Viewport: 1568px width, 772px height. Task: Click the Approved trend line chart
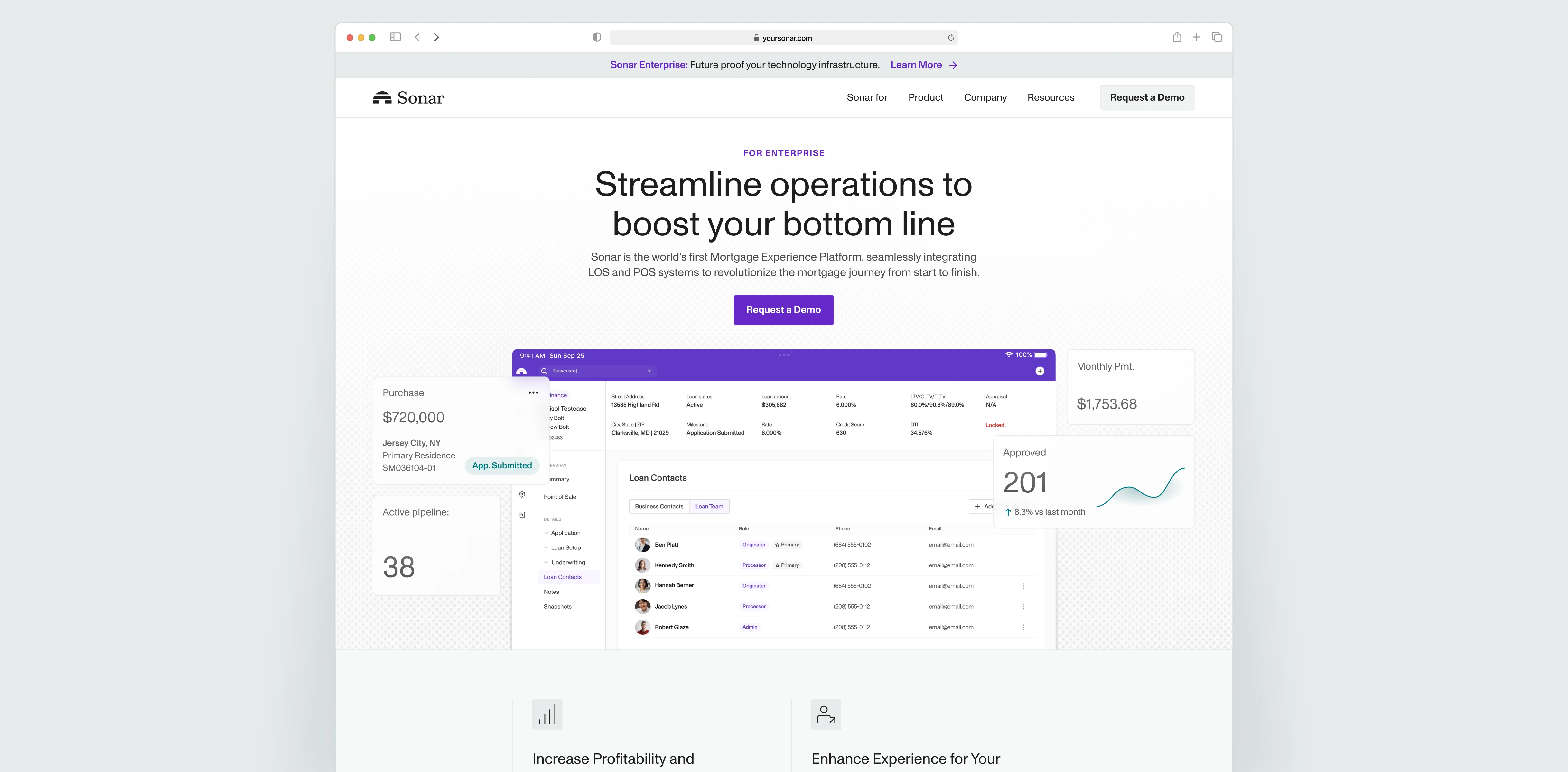[1141, 487]
